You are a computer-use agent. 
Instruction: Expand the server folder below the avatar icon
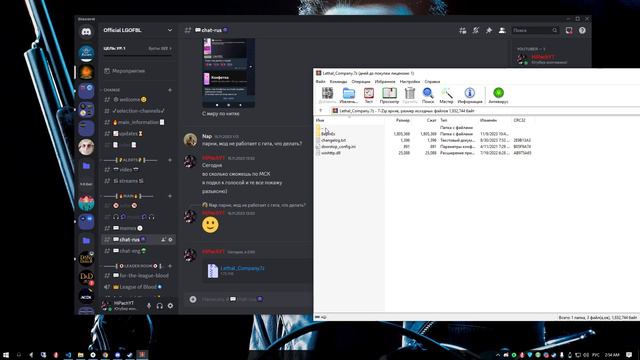pyautogui.click(x=86, y=166)
